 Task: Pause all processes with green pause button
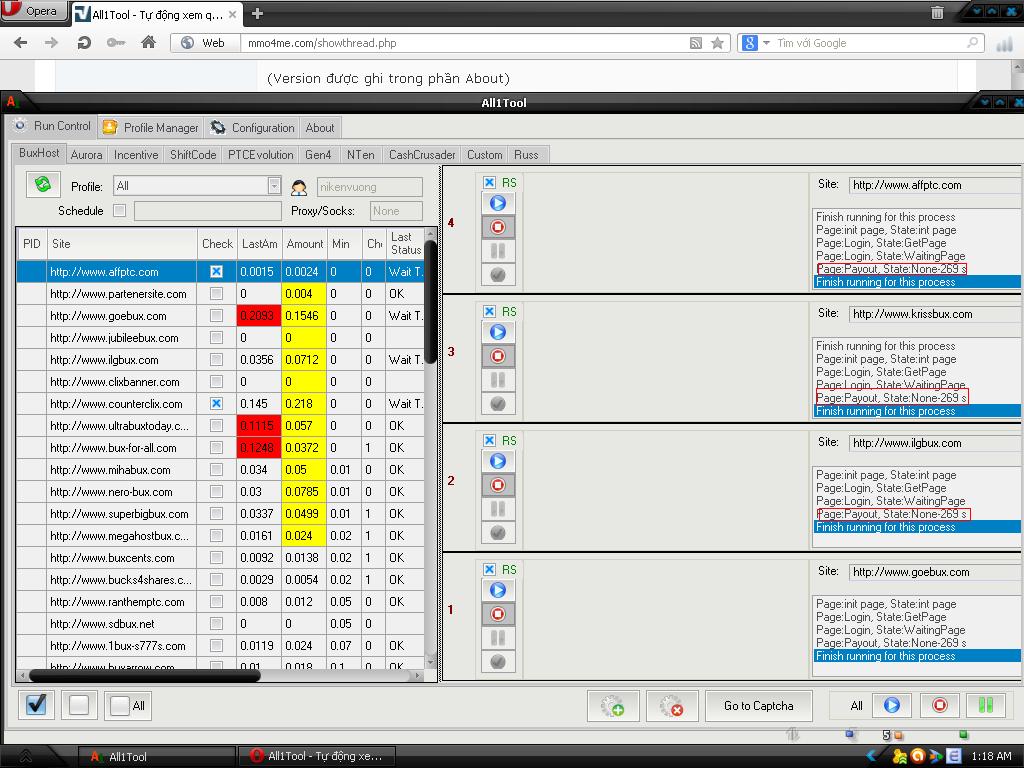click(x=986, y=705)
